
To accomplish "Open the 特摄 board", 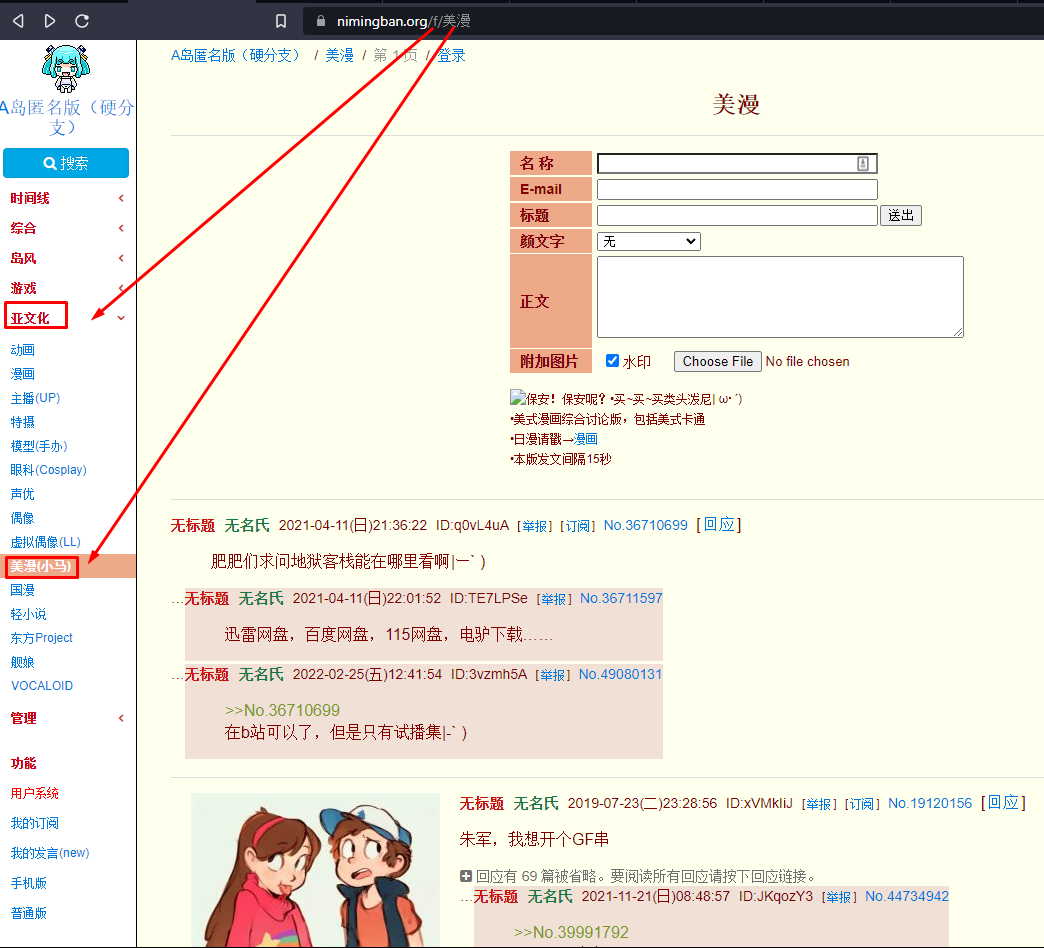I will coord(23,422).
